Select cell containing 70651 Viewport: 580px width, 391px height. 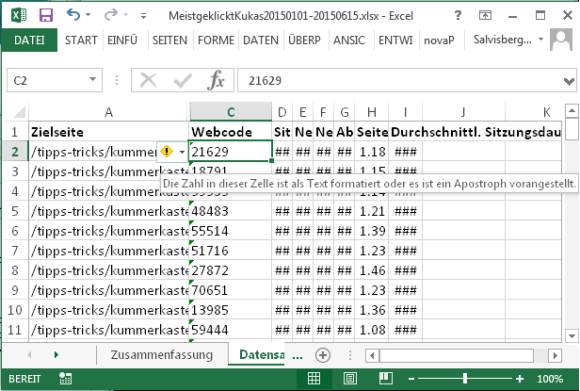tap(231, 290)
